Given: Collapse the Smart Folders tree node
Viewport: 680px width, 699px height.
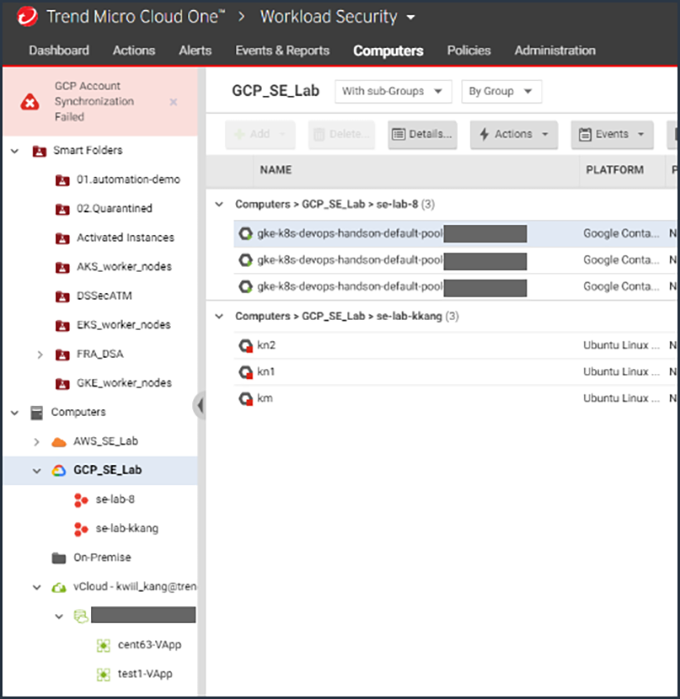Looking at the screenshot, I should (x=15, y=151).
